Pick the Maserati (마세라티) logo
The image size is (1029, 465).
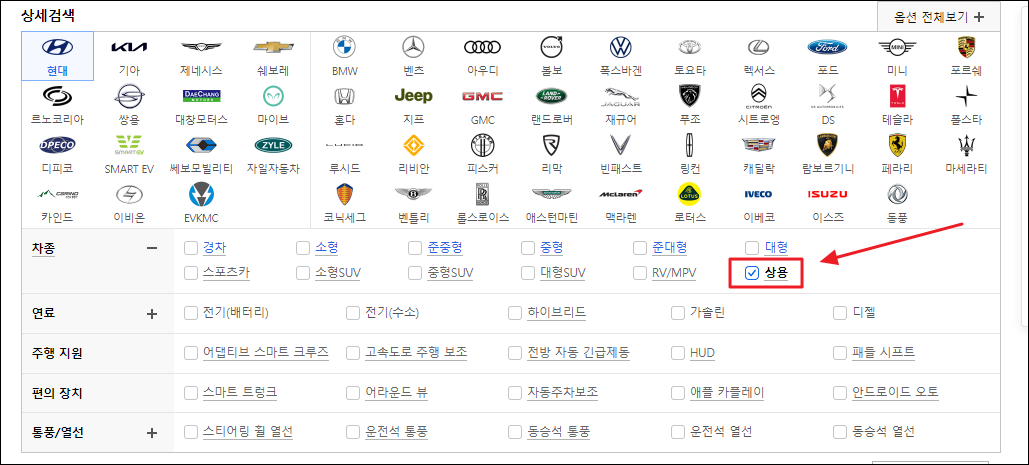tap(966, 146)
